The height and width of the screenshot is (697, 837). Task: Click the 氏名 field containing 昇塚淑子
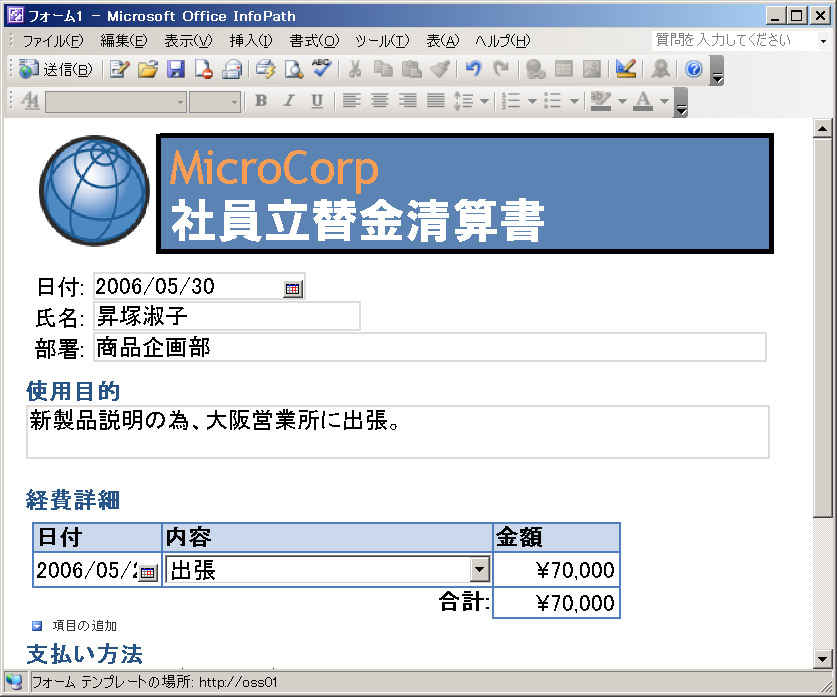tap(227, 316)
